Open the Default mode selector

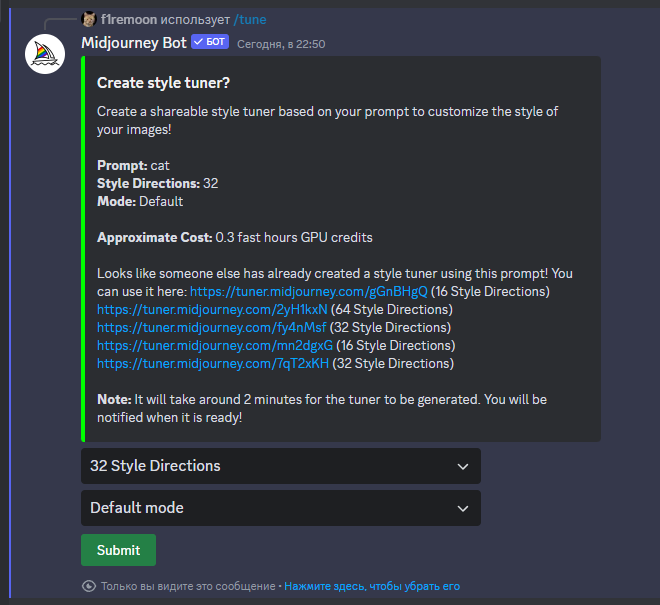pos(270,508)
